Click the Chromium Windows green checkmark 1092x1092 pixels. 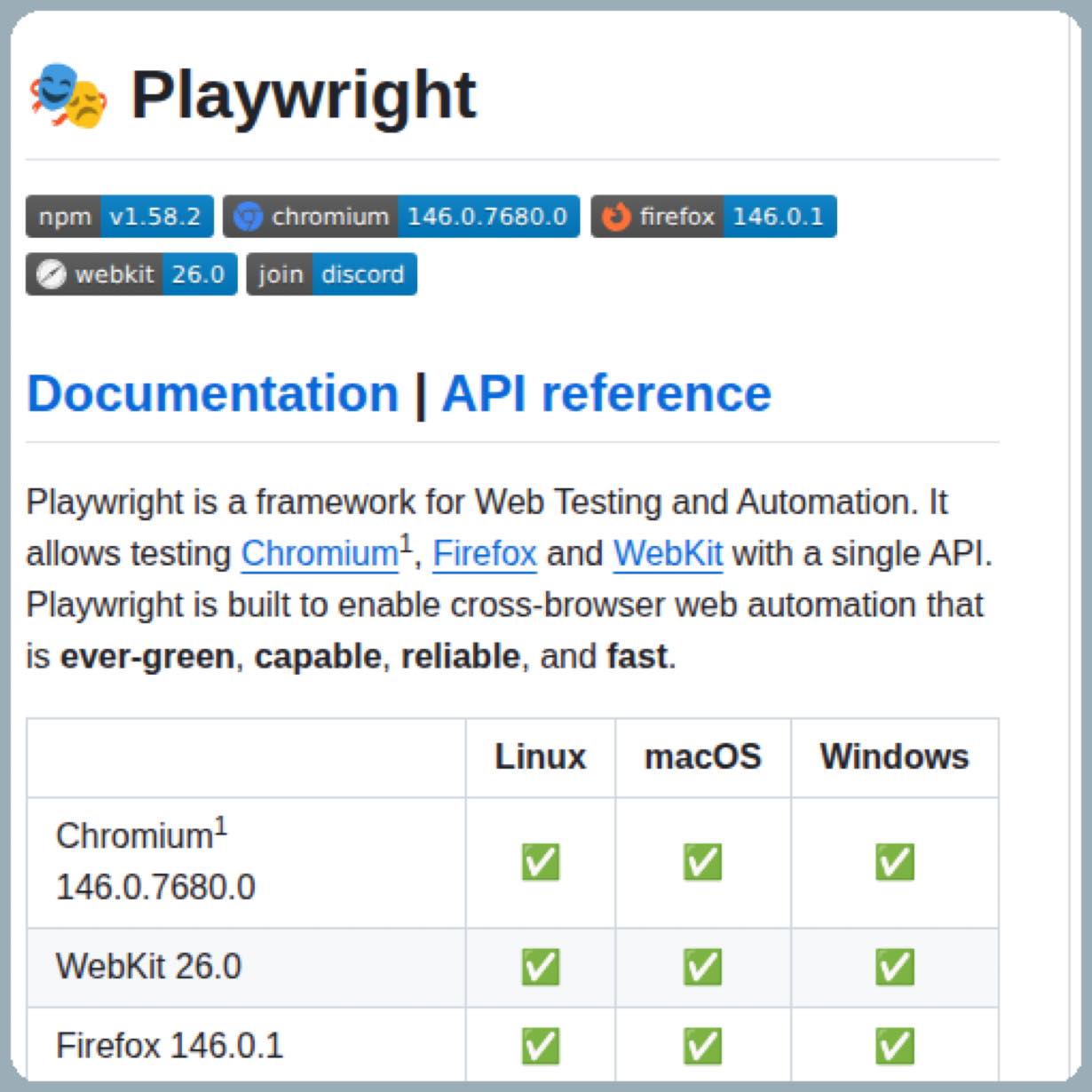click(x=894, y=862)
